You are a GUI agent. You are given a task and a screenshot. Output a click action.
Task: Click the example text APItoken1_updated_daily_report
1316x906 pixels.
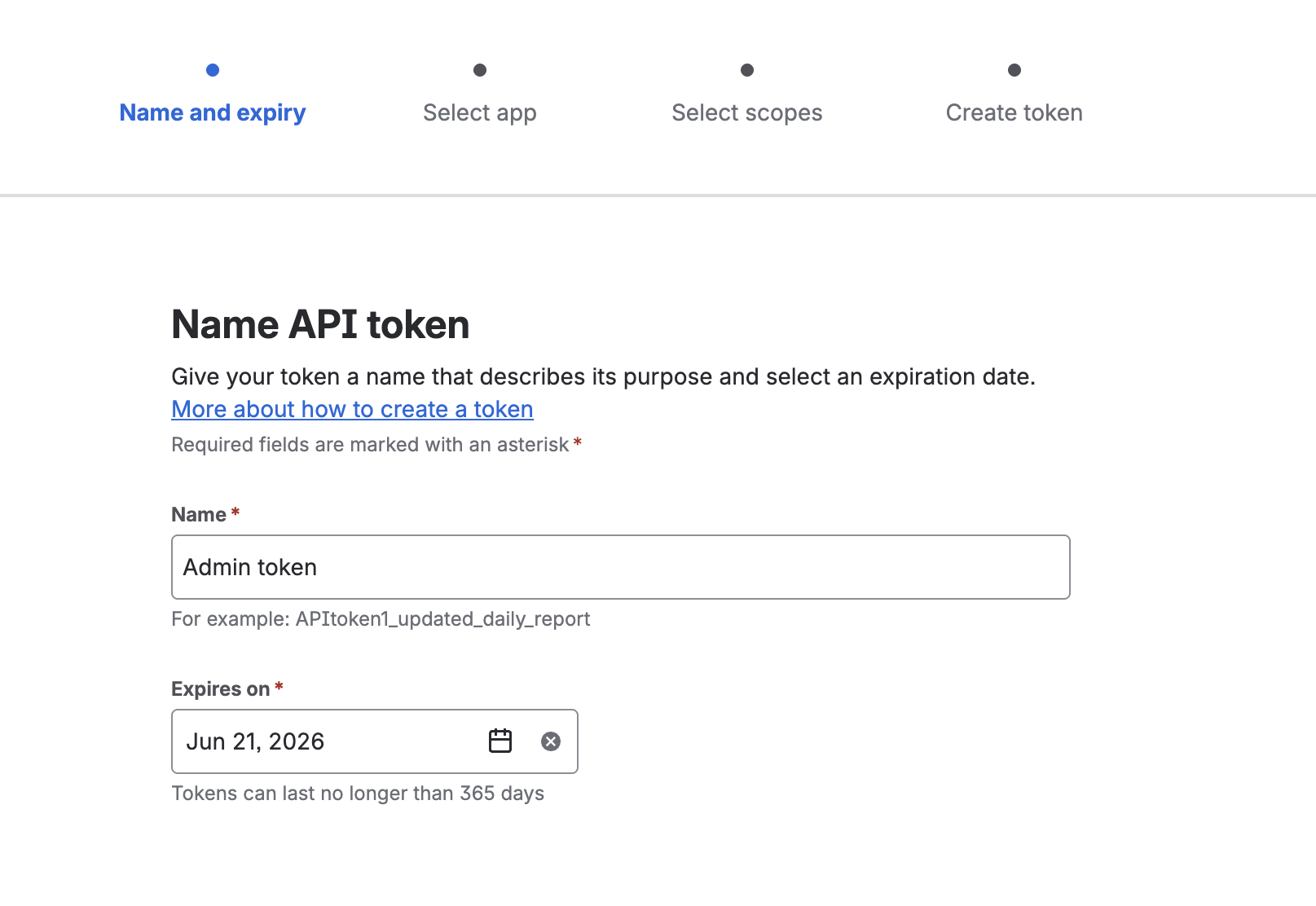pyautogui.click(x=442, y=619)
